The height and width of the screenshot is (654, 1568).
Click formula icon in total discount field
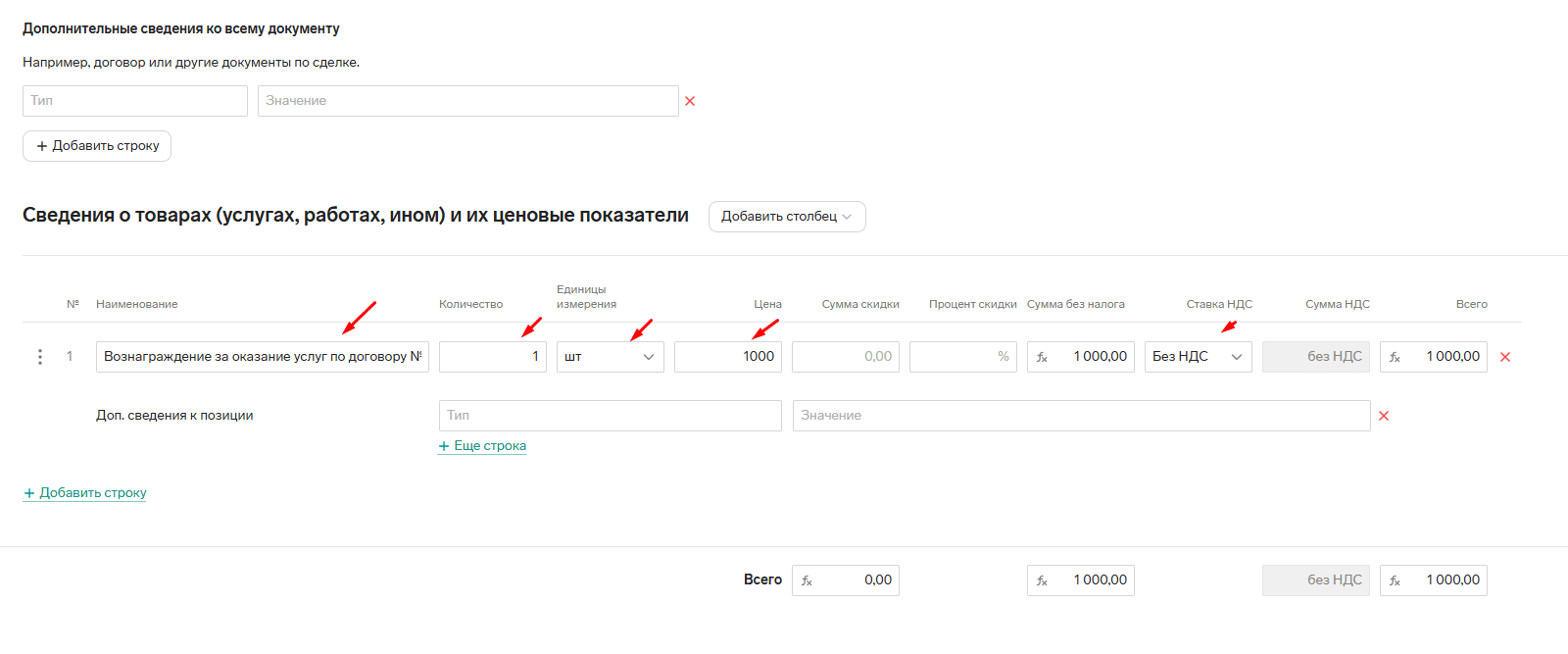point(807,580)
